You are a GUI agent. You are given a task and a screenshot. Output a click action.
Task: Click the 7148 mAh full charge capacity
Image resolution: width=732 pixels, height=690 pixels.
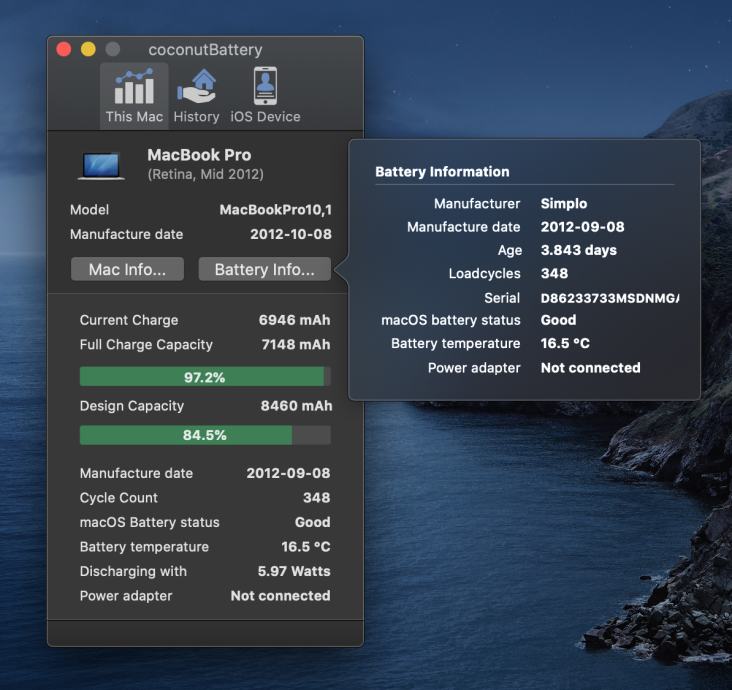tap(294, 344)
